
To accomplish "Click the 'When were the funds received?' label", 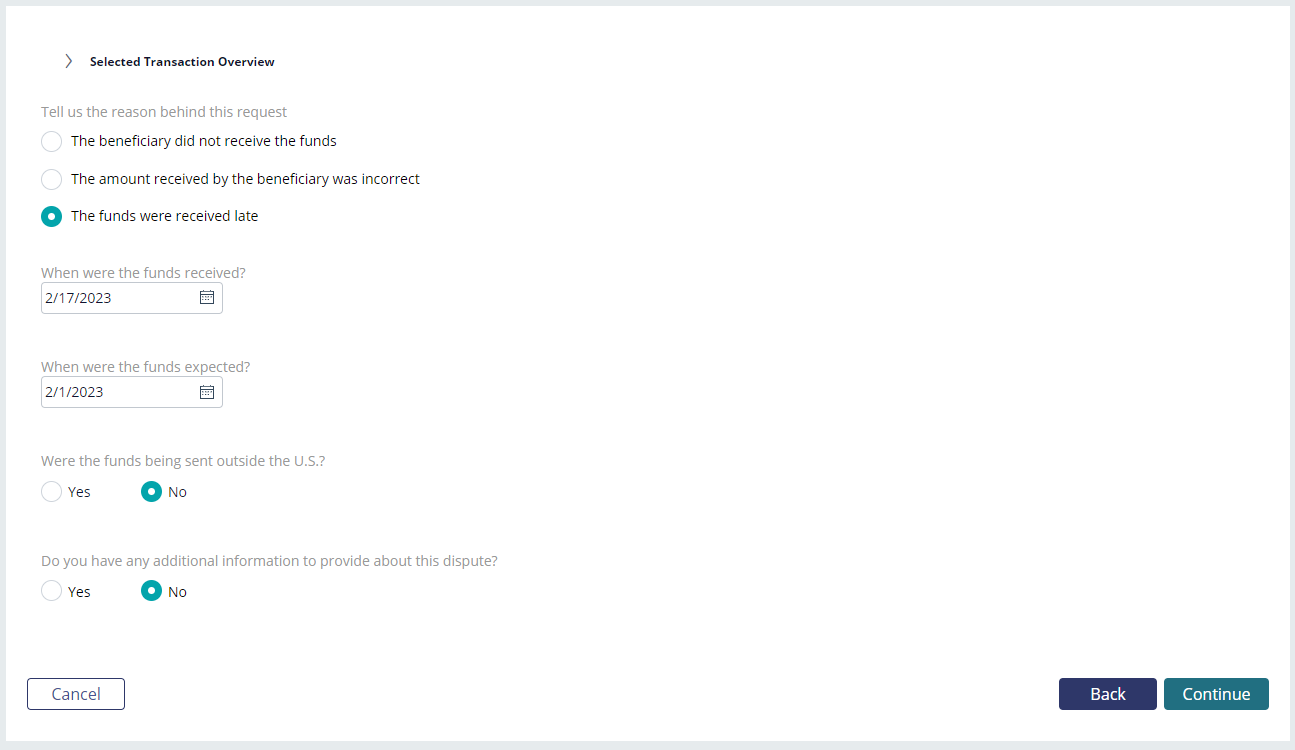I will click(143, 272).
